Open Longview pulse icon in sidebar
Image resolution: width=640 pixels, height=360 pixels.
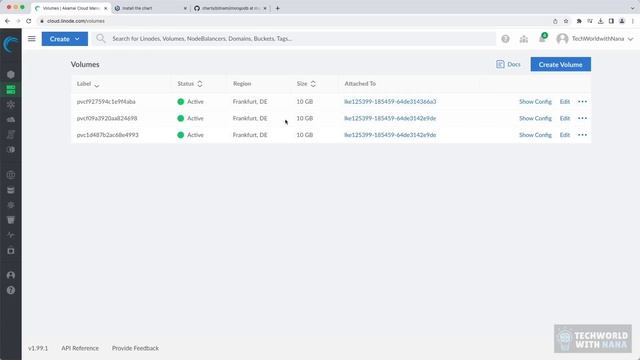point(11,235)
